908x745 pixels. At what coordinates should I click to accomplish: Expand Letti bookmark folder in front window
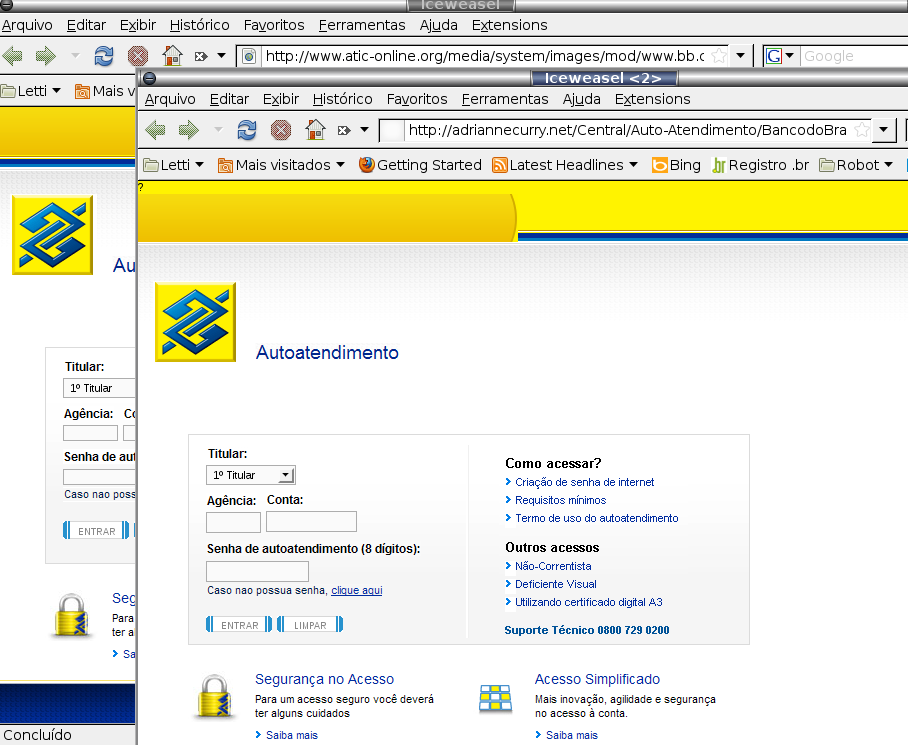coord(174,165)
